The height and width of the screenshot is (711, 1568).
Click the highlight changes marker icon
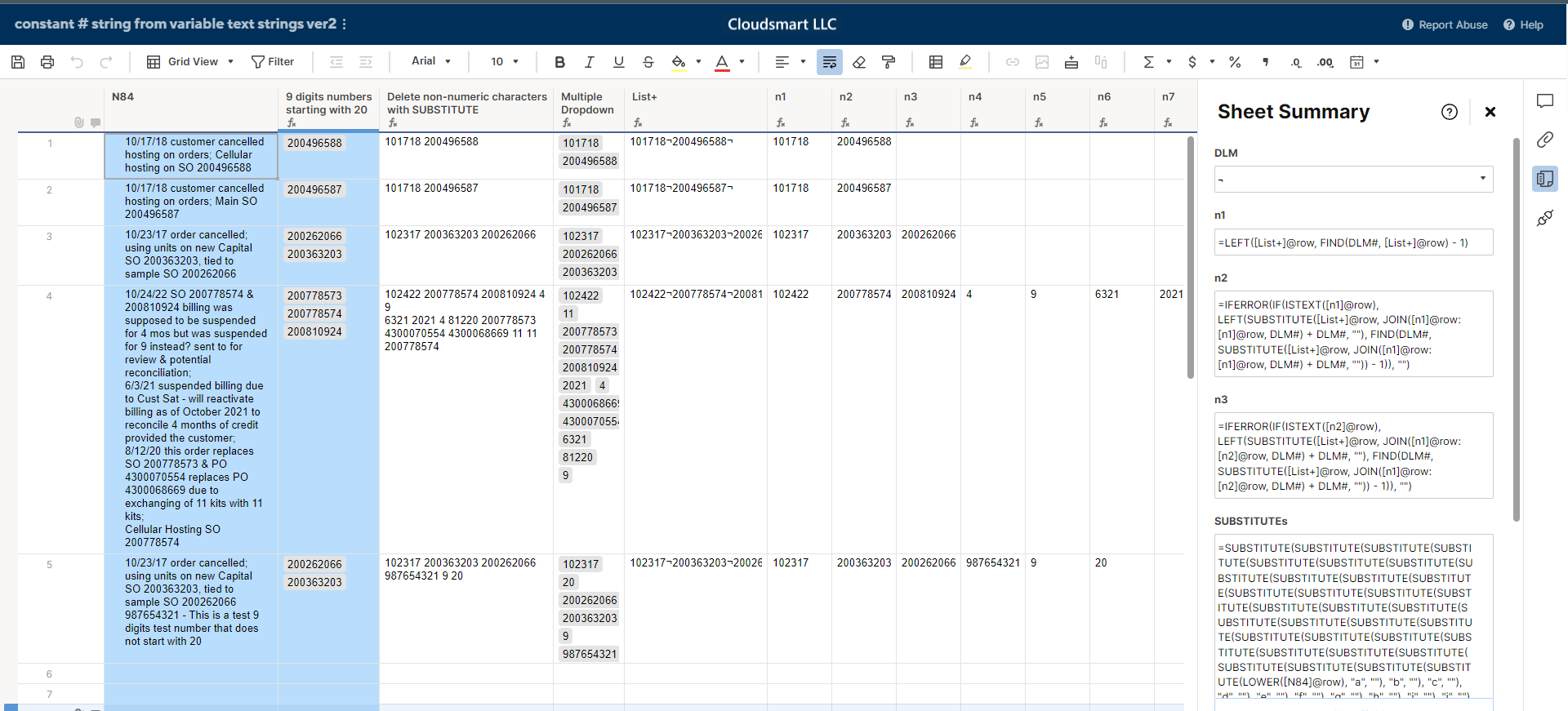[x=965, y=62]
